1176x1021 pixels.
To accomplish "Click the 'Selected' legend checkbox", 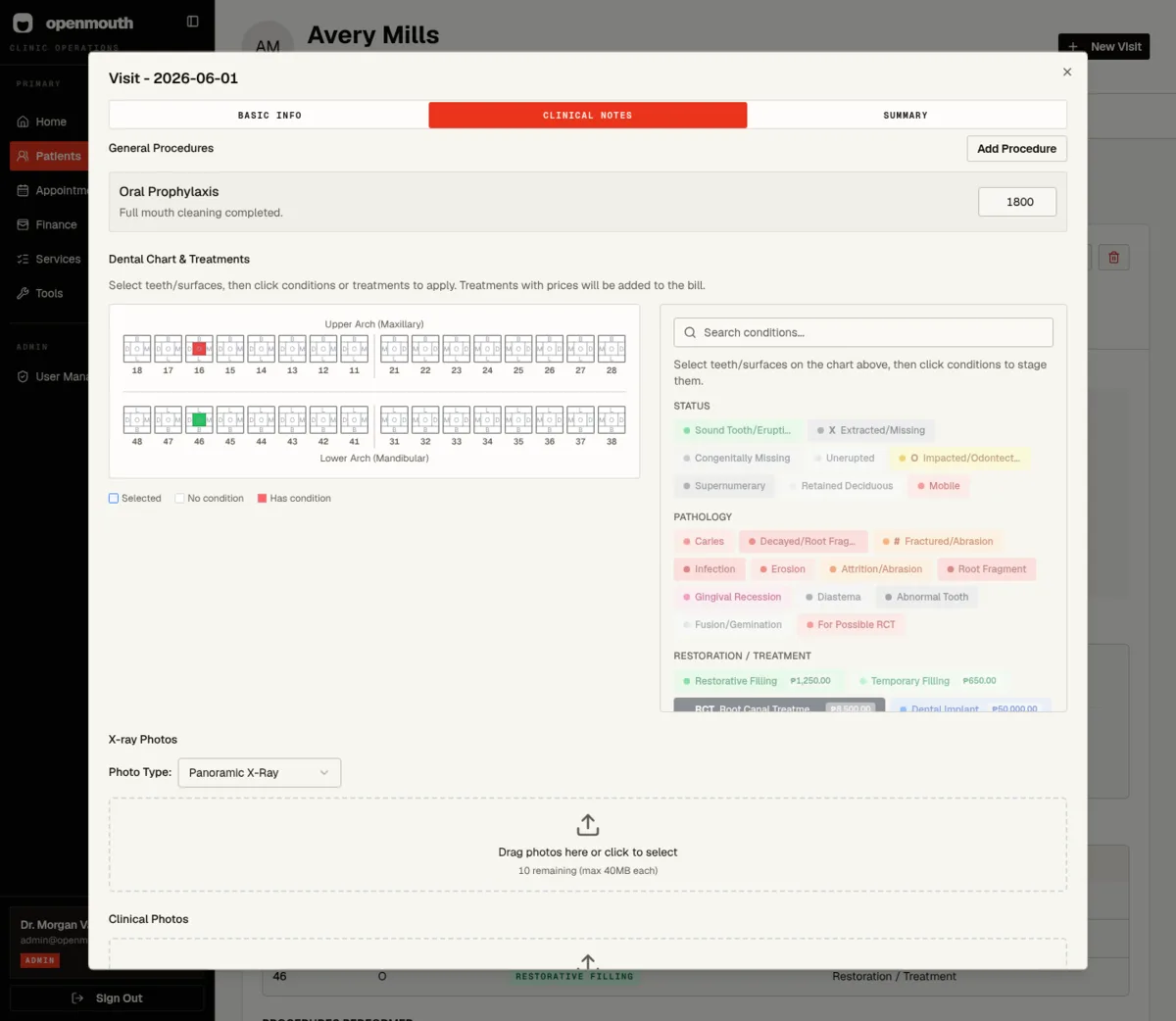I will click(x=114, y=498).
